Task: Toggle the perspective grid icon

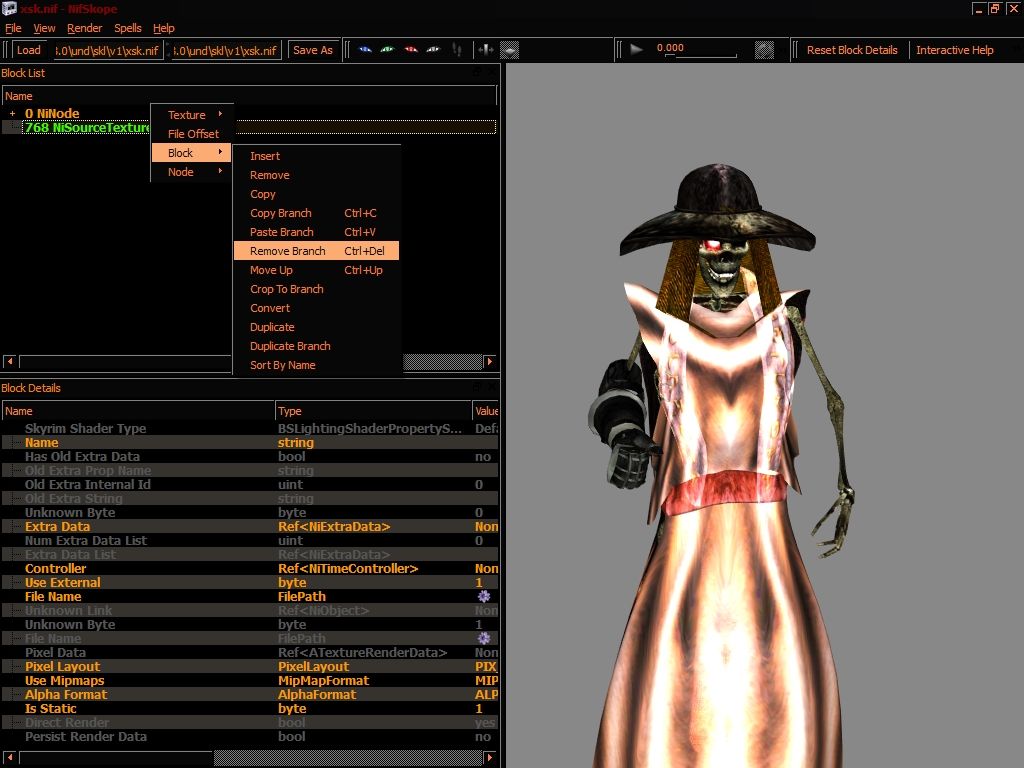Action: 509,50
